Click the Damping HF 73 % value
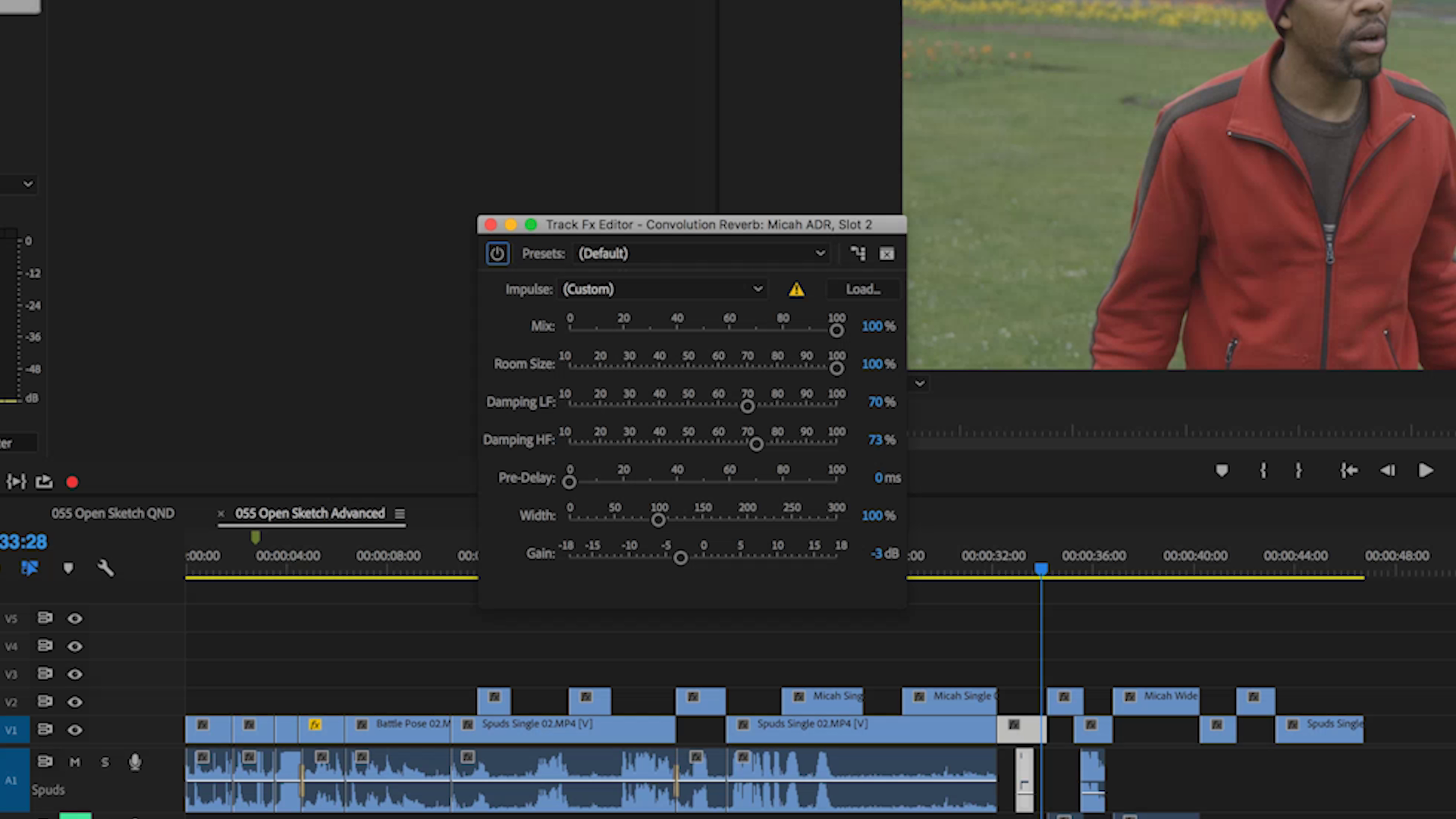This screenshot has height=819, width=1456. (x=882, y=440)
